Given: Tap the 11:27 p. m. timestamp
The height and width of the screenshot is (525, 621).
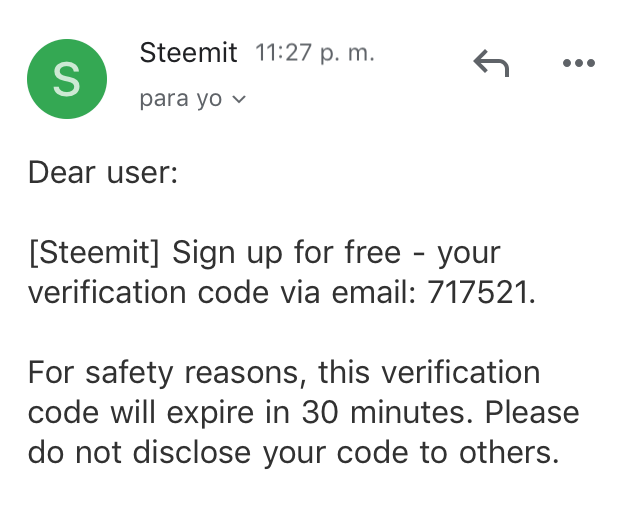Looking at the screenshot, I should pyautogui.click(x=315, y=54).
